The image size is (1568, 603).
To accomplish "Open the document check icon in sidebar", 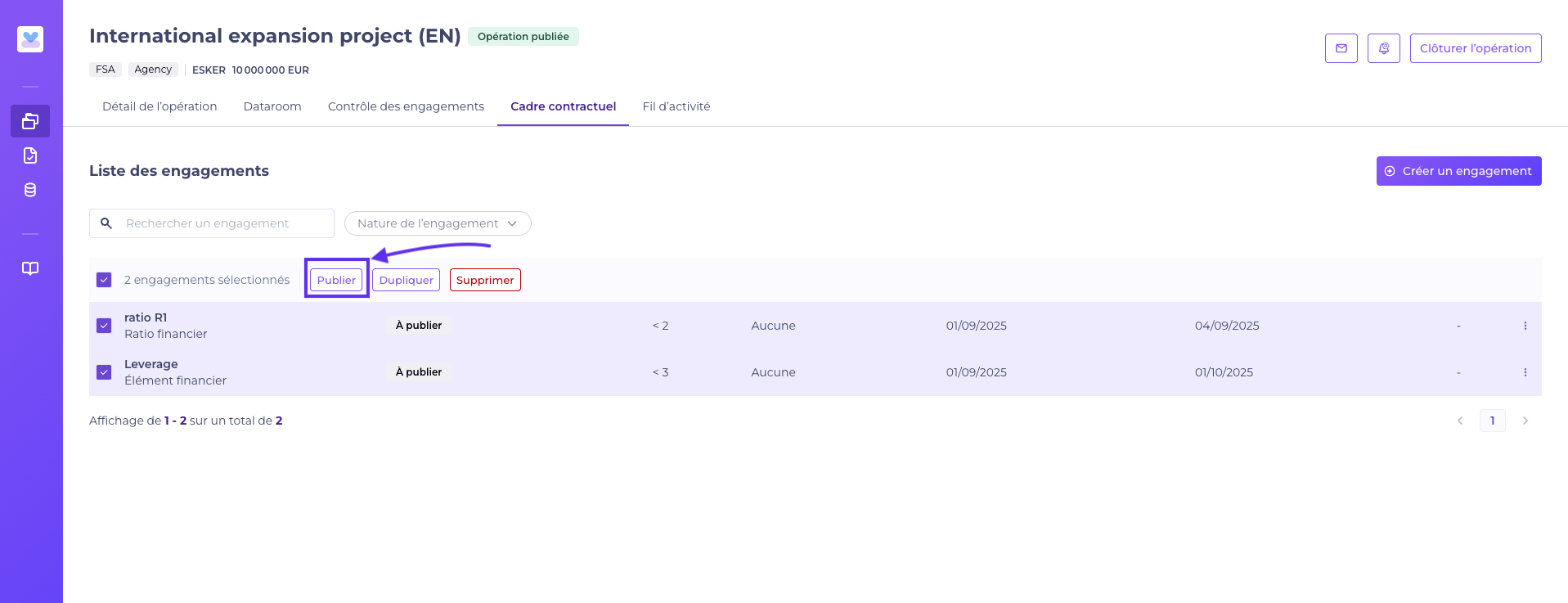I will tap(30, 155).
